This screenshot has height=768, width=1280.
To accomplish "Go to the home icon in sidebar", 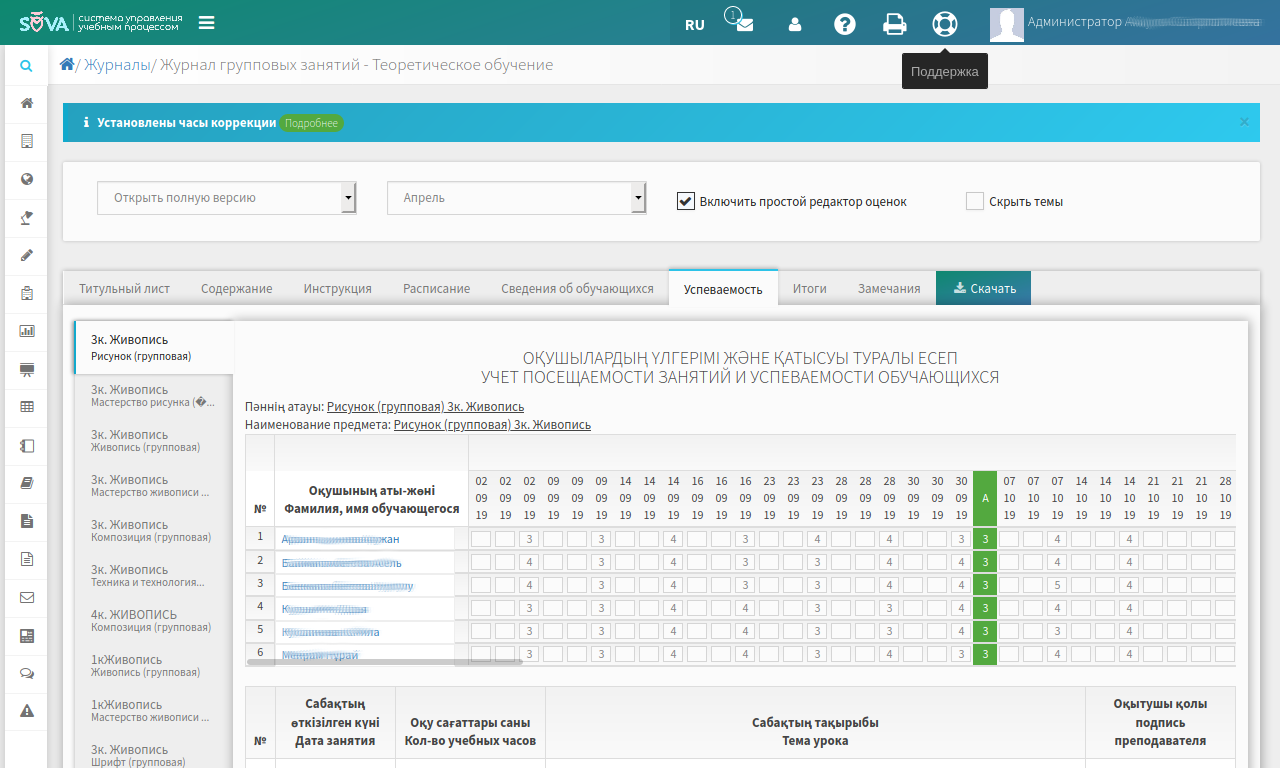I will [27, 103].
